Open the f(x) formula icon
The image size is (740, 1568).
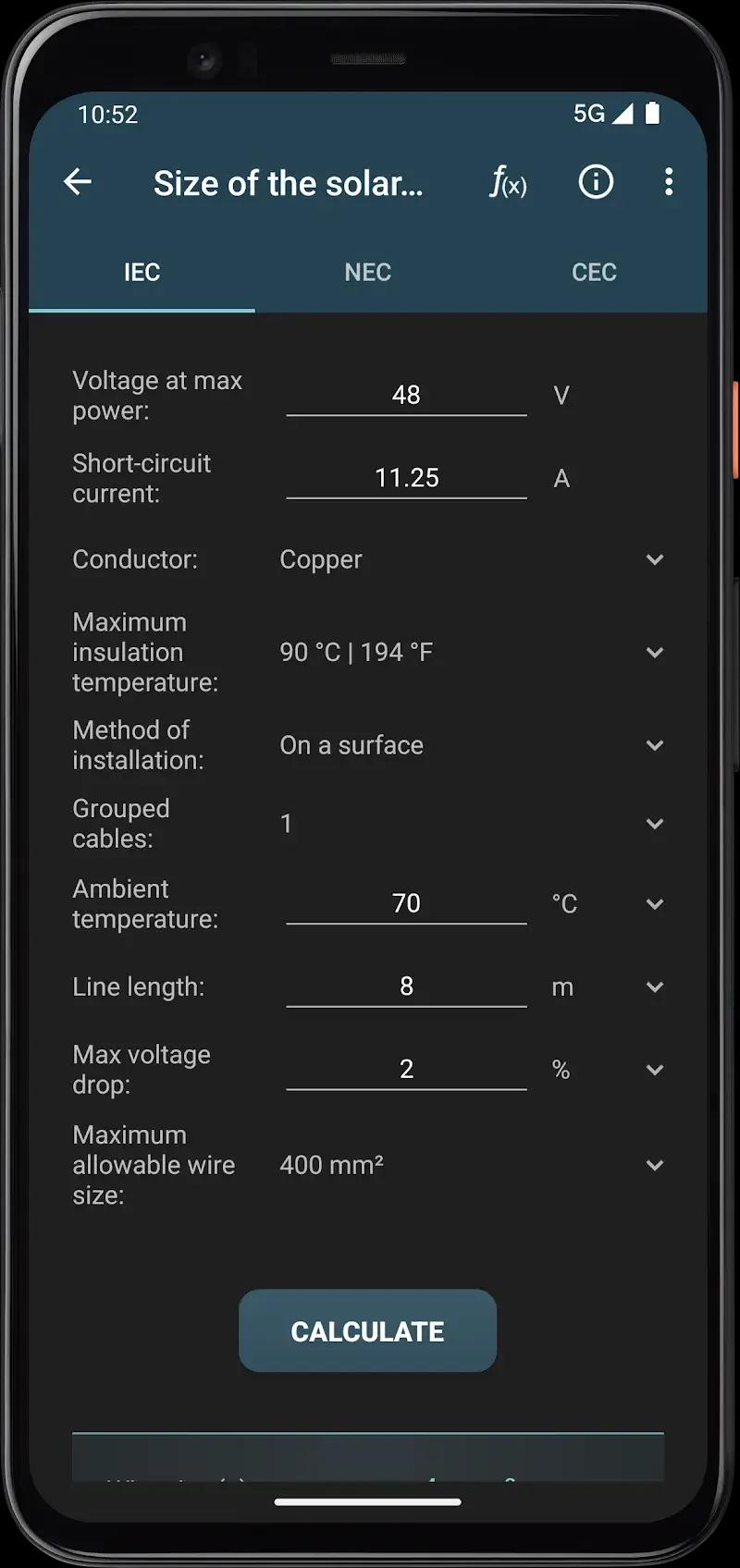tap(508, 182)
